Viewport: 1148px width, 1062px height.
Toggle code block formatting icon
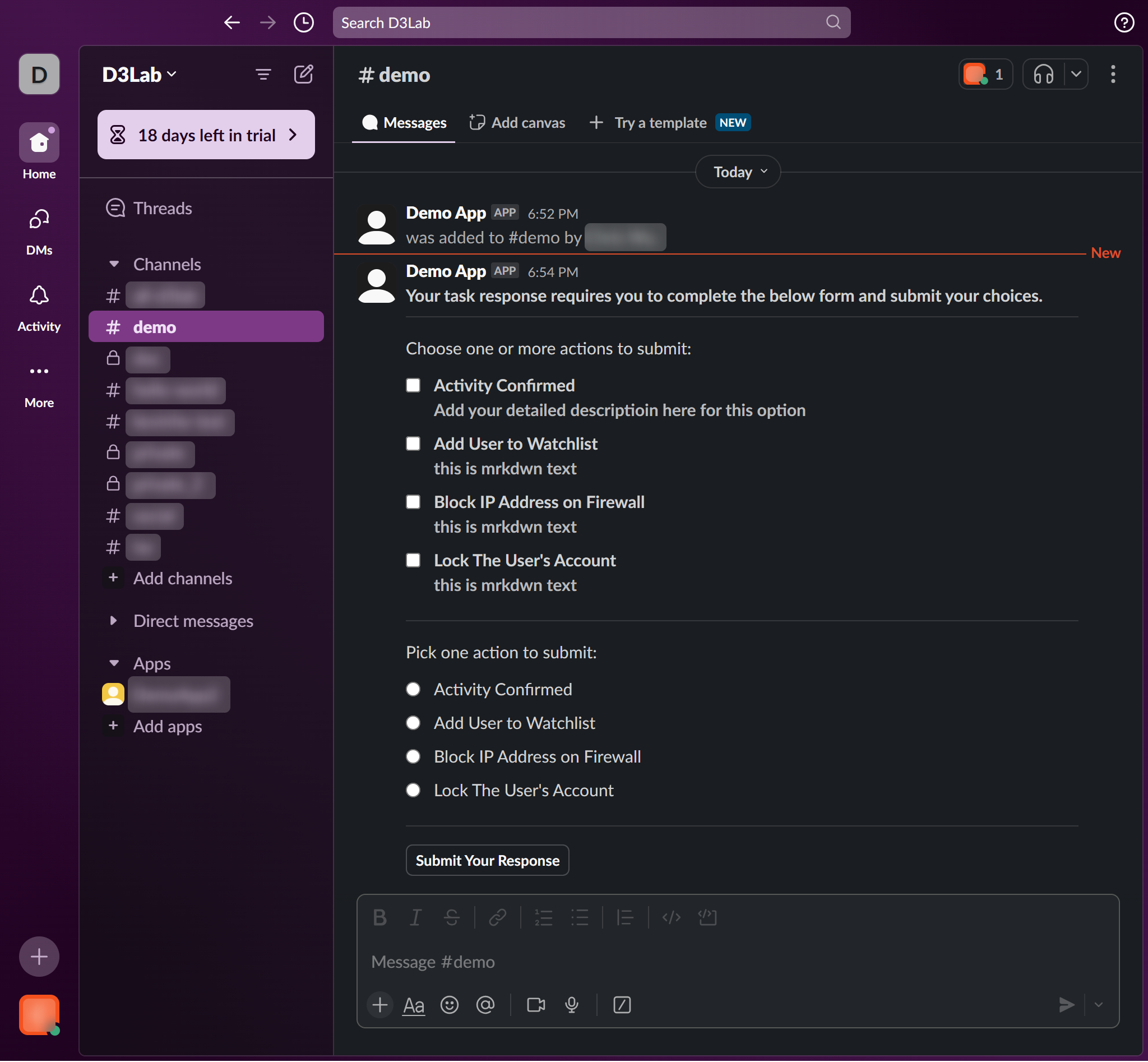[x=707, y=918]
